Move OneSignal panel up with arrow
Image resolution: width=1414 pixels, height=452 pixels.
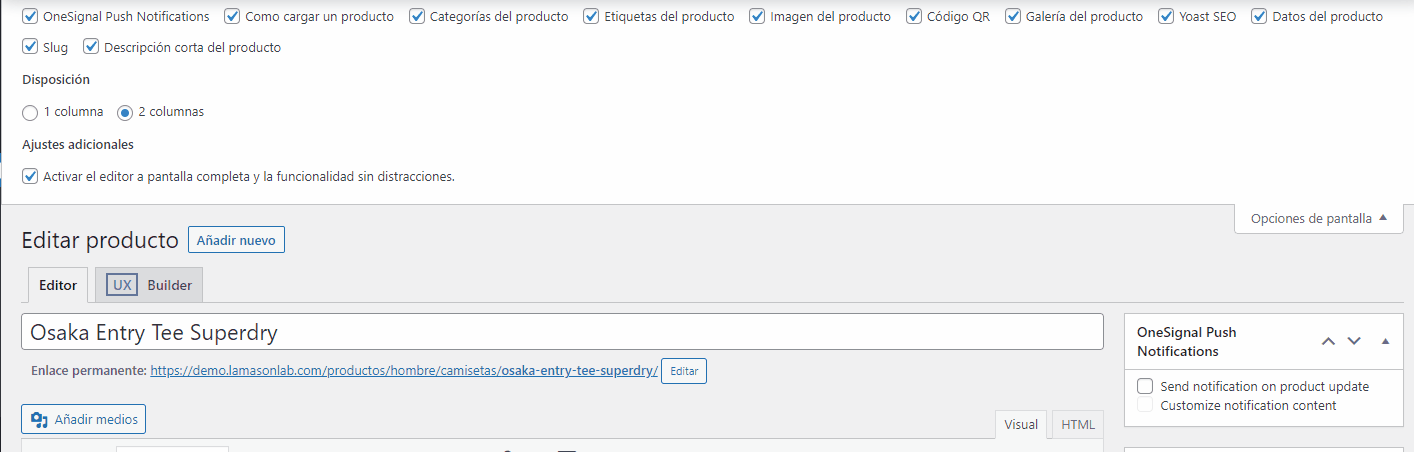[x=1328, y=341]
